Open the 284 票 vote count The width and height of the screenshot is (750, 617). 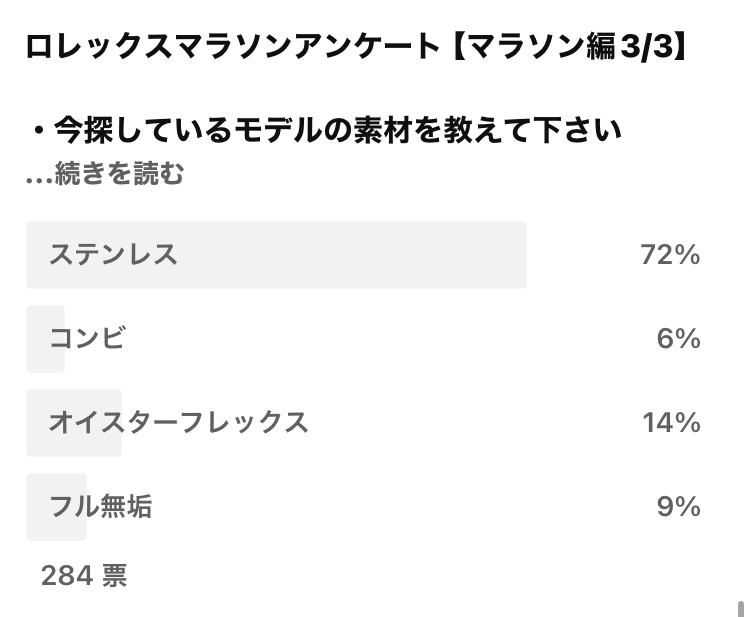pos(84,575)
